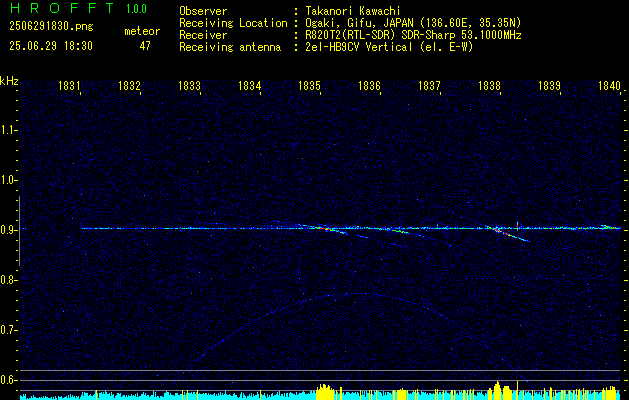Select the 2el-HB9CV Vertical antenna text
This screenshot has height=400, width=629.
[389, 47]
